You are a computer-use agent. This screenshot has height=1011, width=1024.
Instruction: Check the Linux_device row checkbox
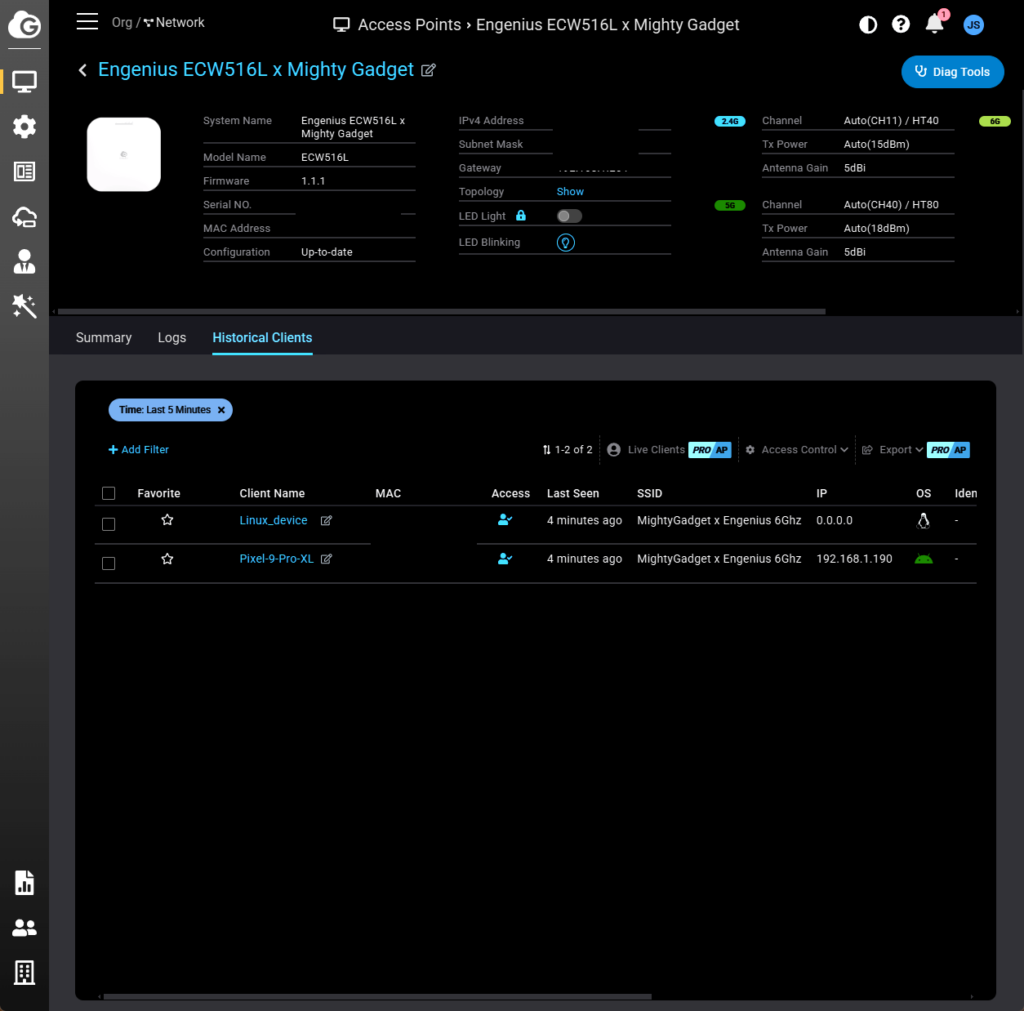pyautogui.click(x=109, y=524)
